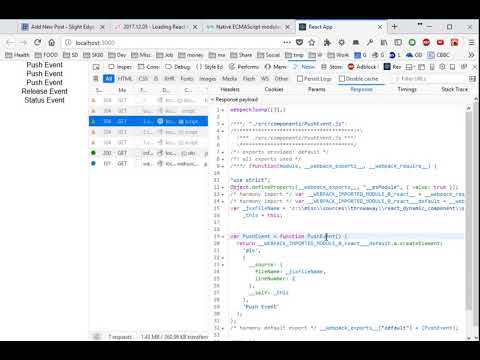This screenshot has height=360, width=480.
Task: Open the Performance devtools panel
Action: coord(244,67)
